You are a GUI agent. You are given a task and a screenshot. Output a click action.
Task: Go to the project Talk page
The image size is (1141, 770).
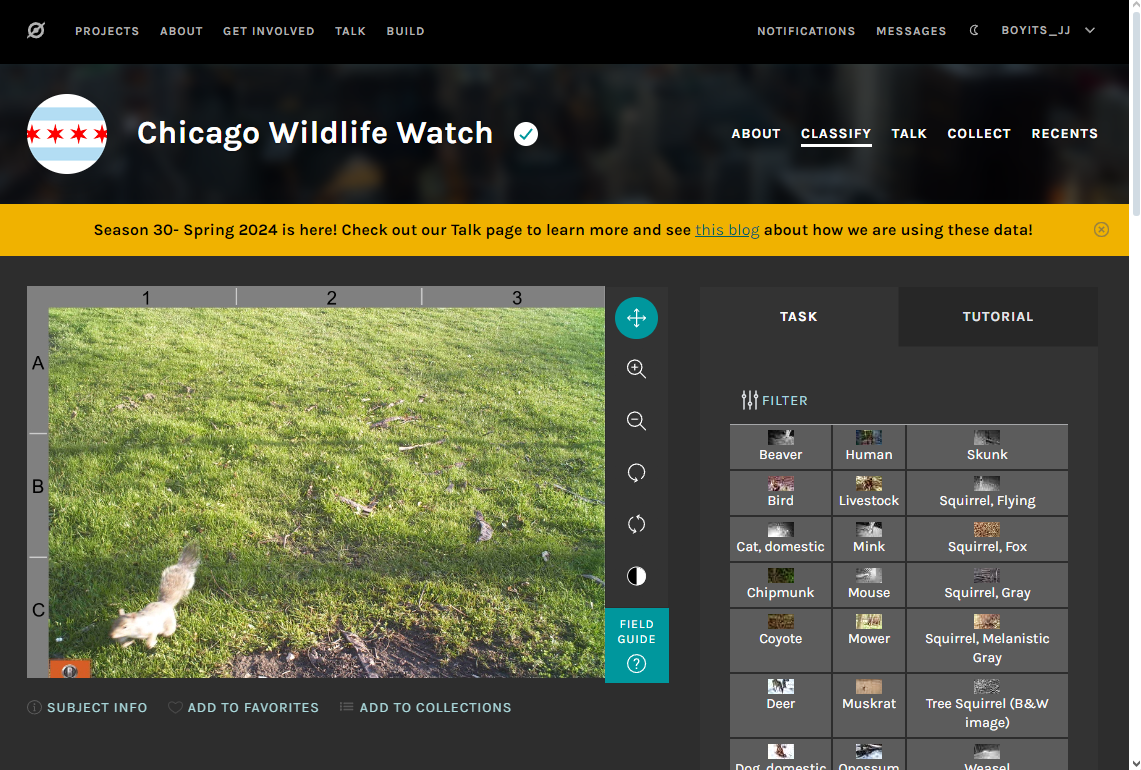coord(909,134)
